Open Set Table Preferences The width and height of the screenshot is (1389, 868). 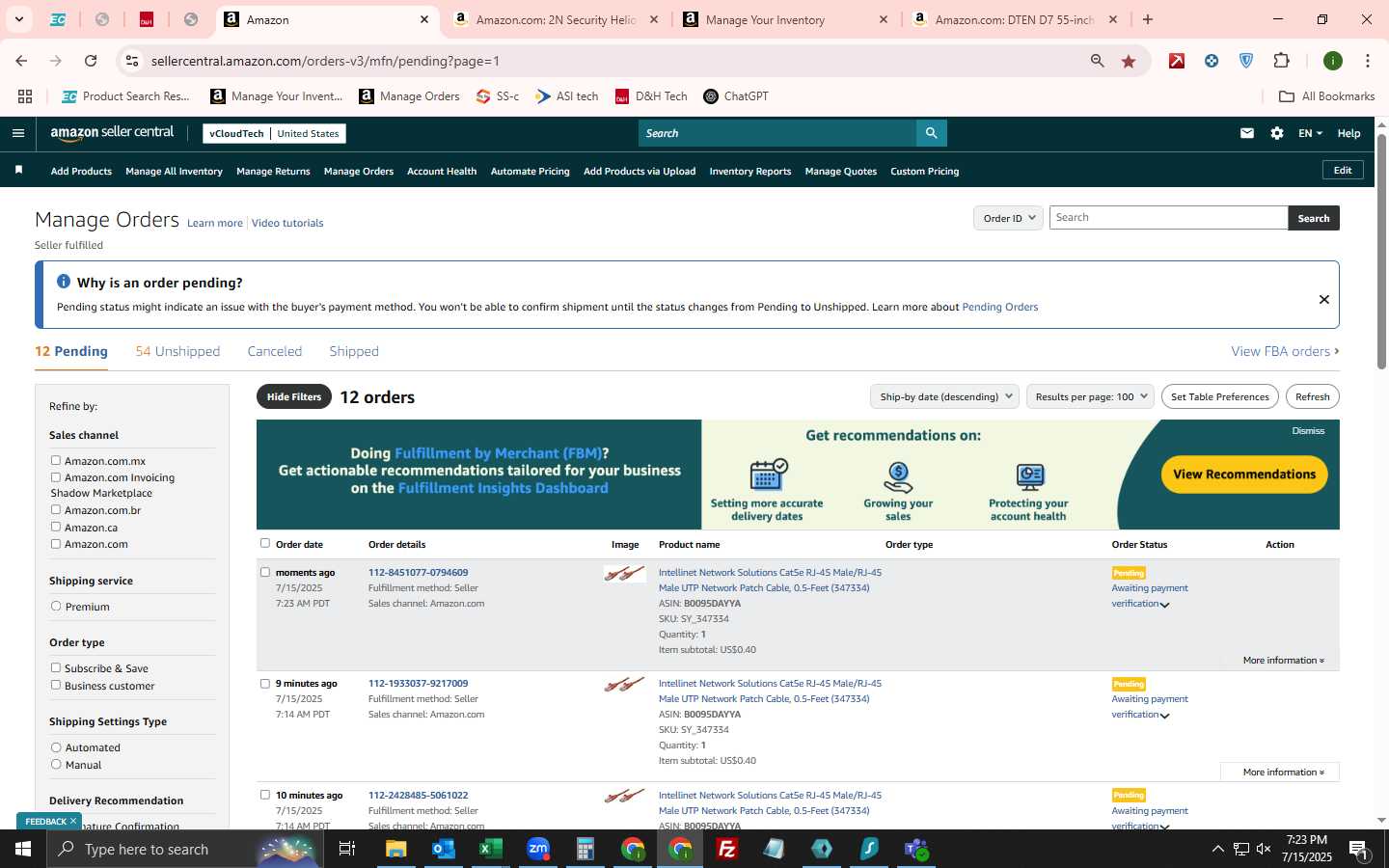pos(1219,396)
